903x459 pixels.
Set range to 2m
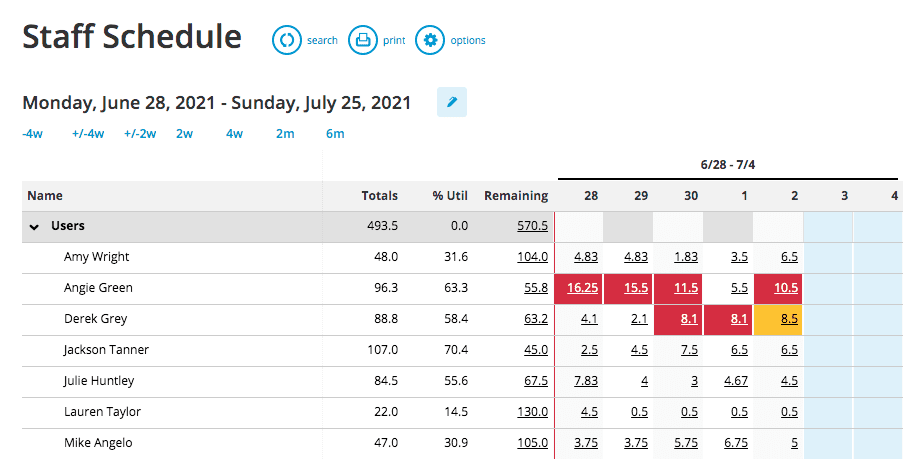[x=285, y=134]
